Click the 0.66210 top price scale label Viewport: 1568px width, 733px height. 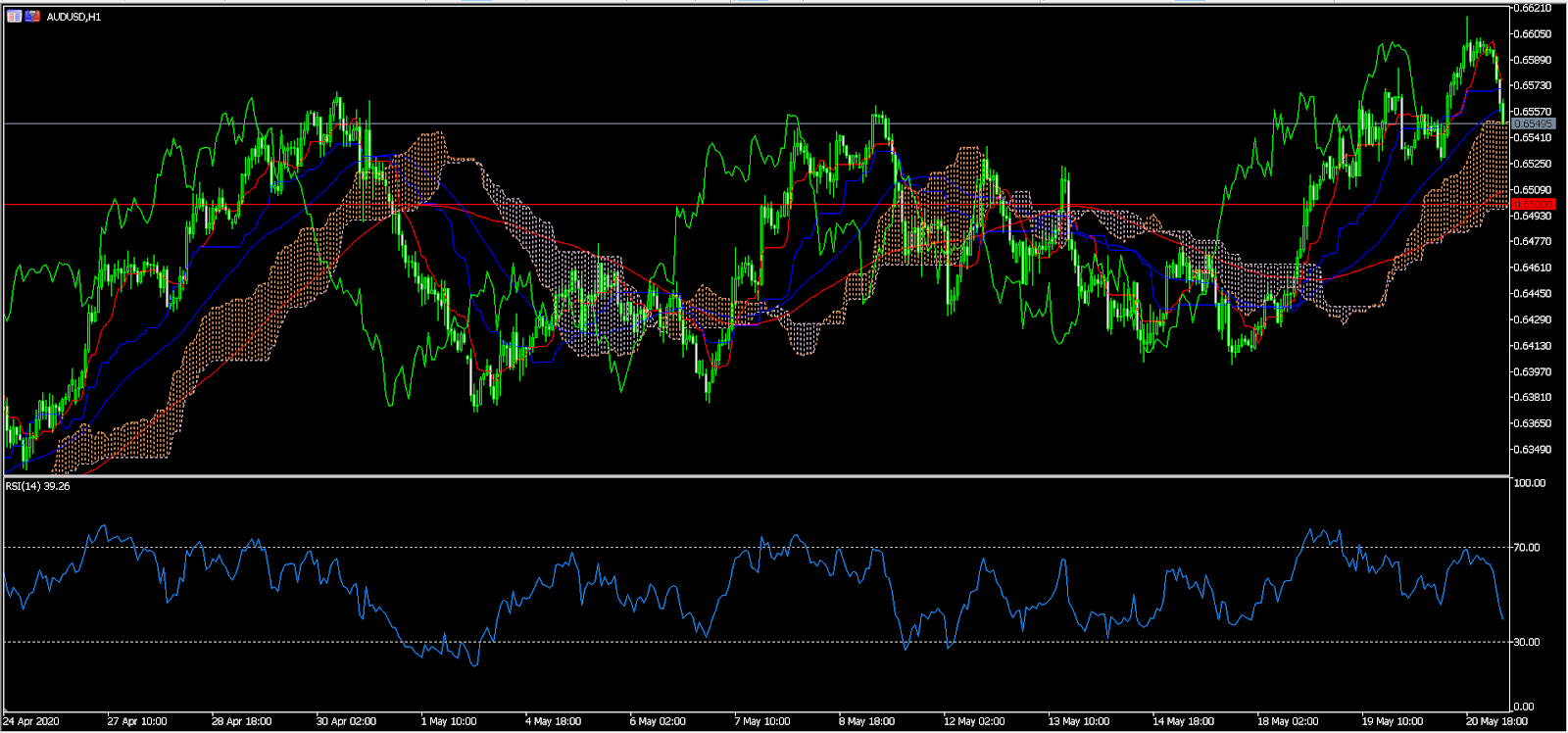coord(1533,8)
